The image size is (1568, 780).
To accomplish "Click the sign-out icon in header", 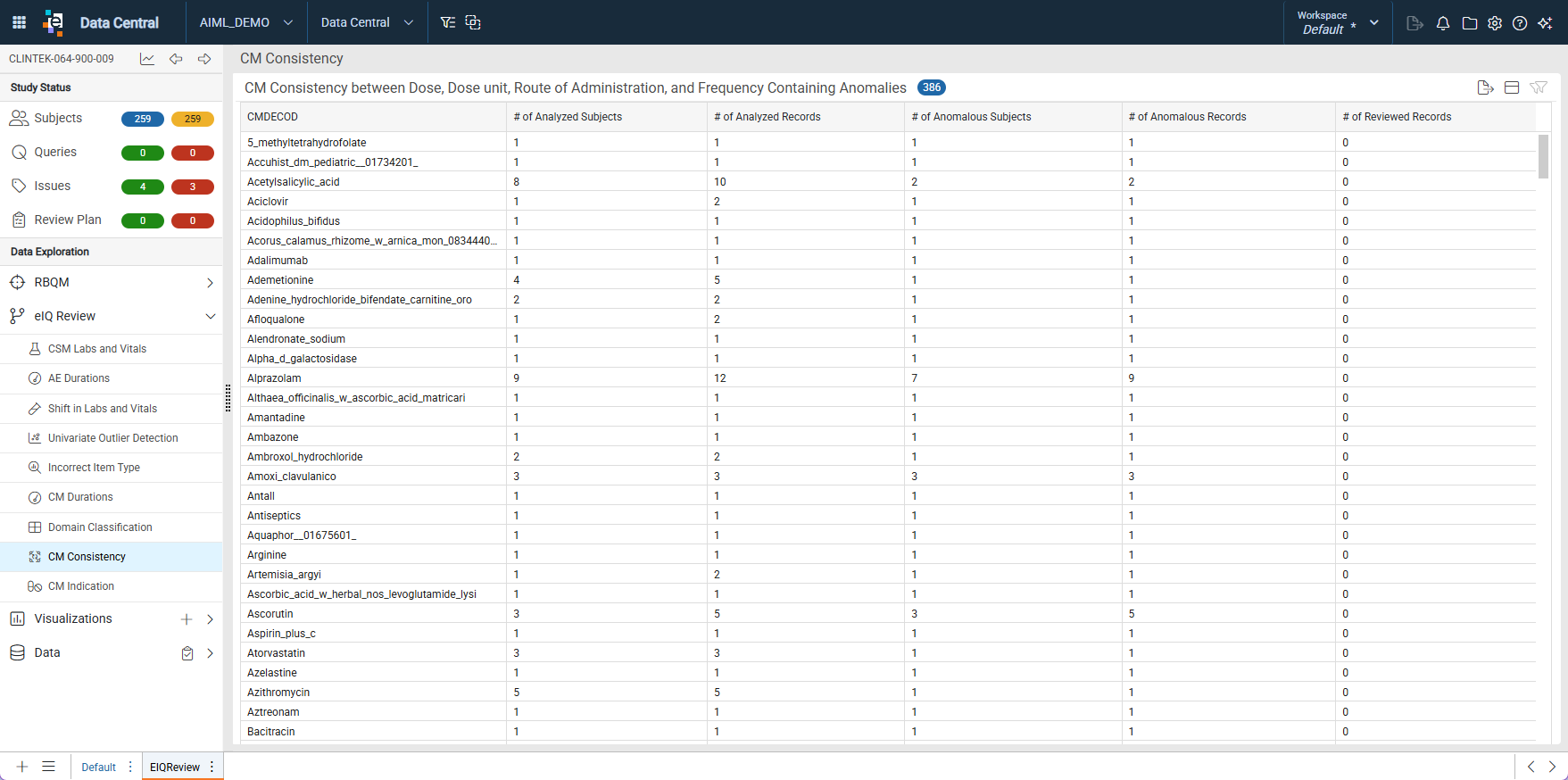I will point(1415,23).
